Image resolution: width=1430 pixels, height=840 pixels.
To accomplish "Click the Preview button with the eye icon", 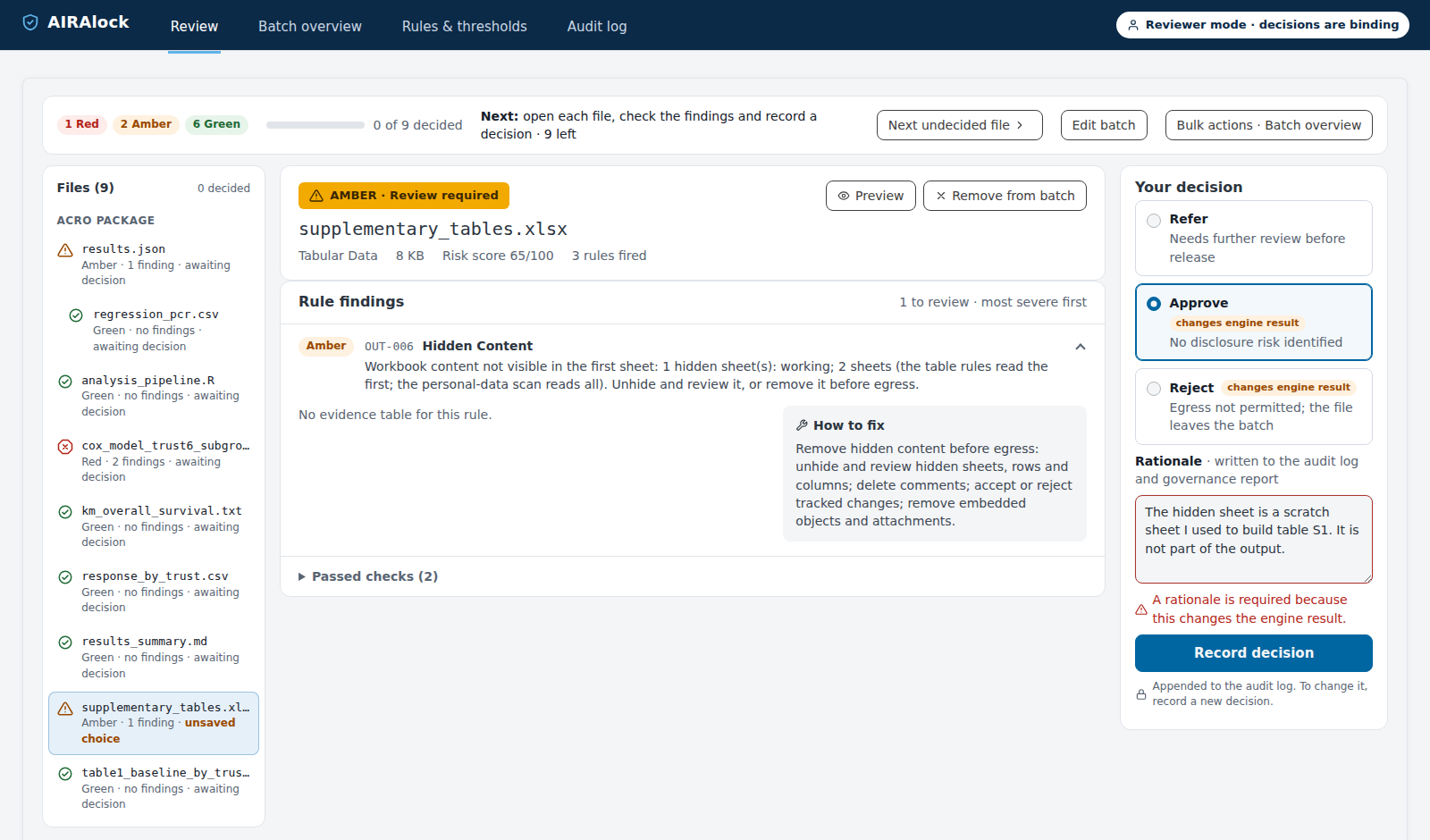I will point(871,196).
